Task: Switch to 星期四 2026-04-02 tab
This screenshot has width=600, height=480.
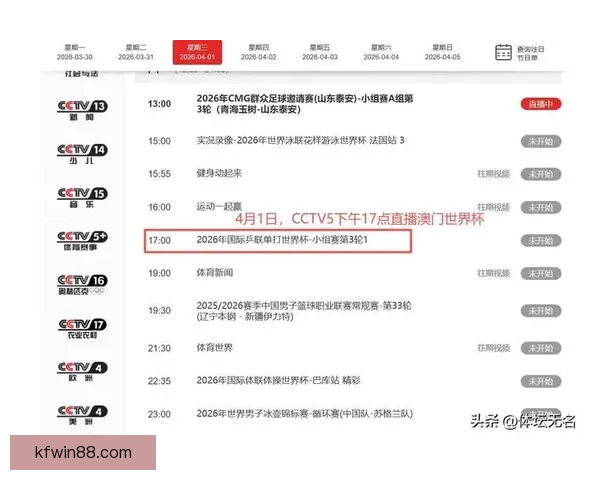Action: pyautogui.click(x=258, y=52)
